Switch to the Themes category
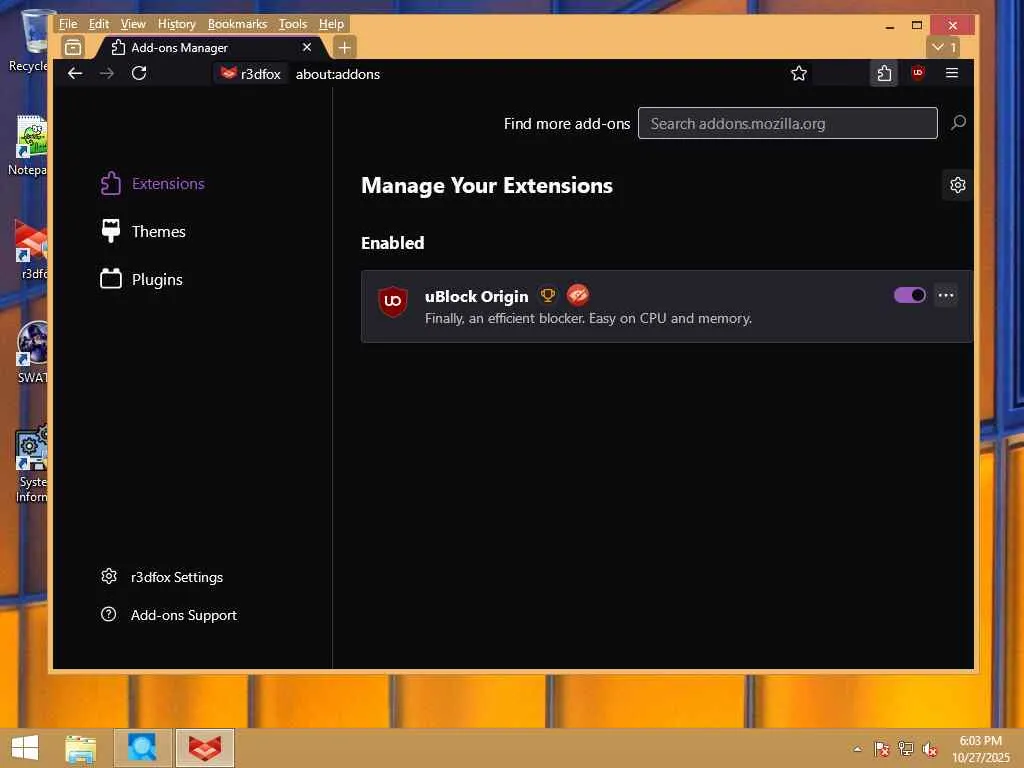 [144, 231]
